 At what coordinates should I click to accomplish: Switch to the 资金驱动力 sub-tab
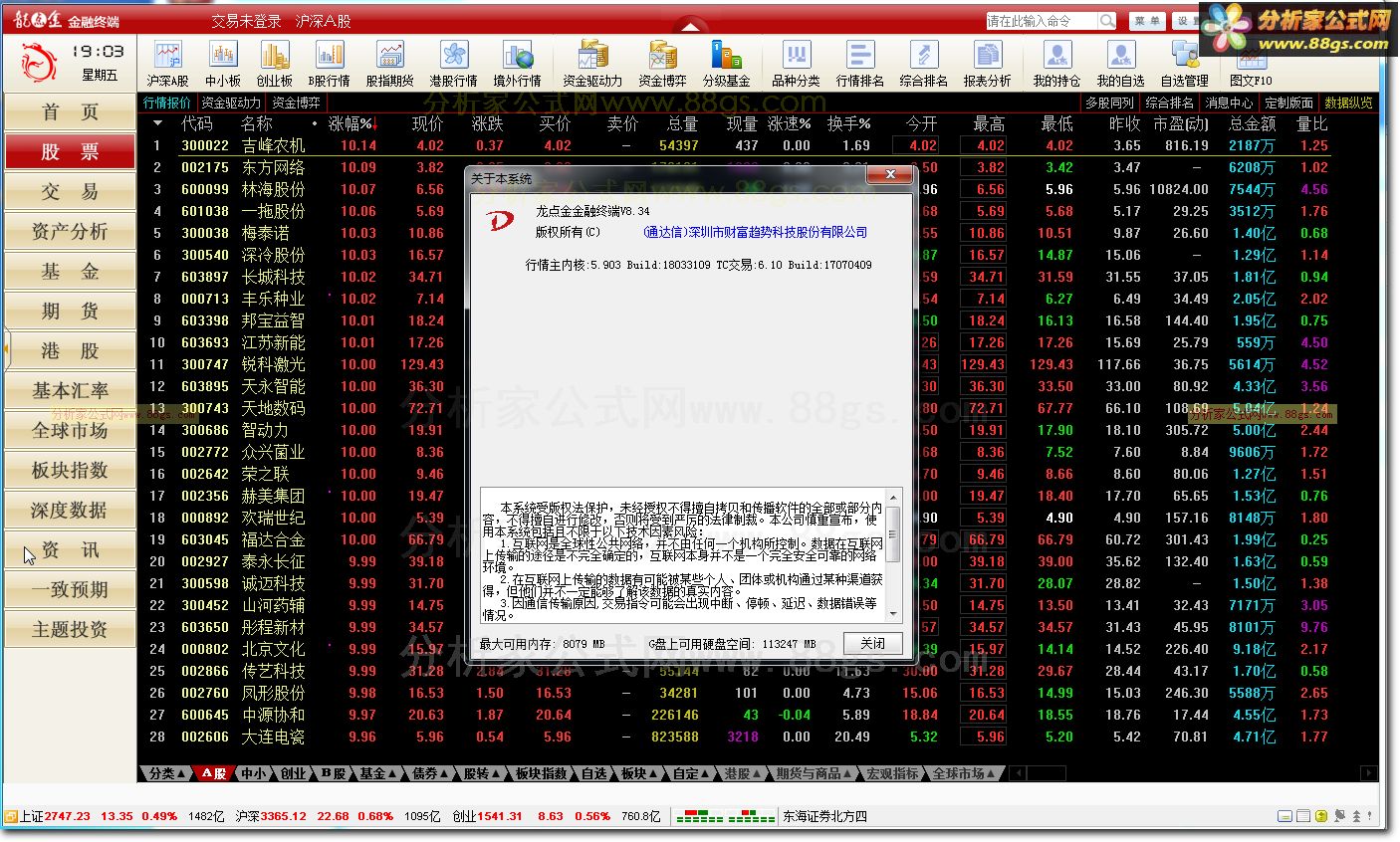click(x=231, y=103)
